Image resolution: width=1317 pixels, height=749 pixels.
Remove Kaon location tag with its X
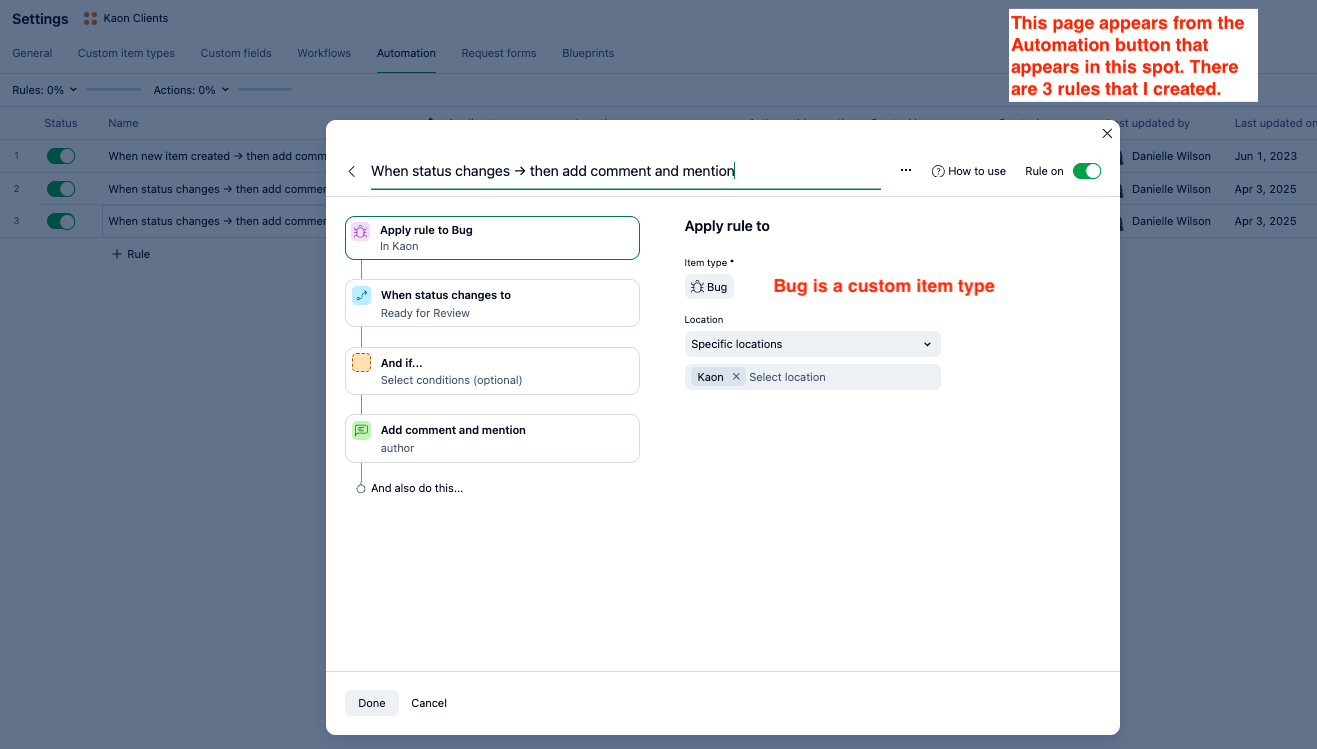[736, 377]
